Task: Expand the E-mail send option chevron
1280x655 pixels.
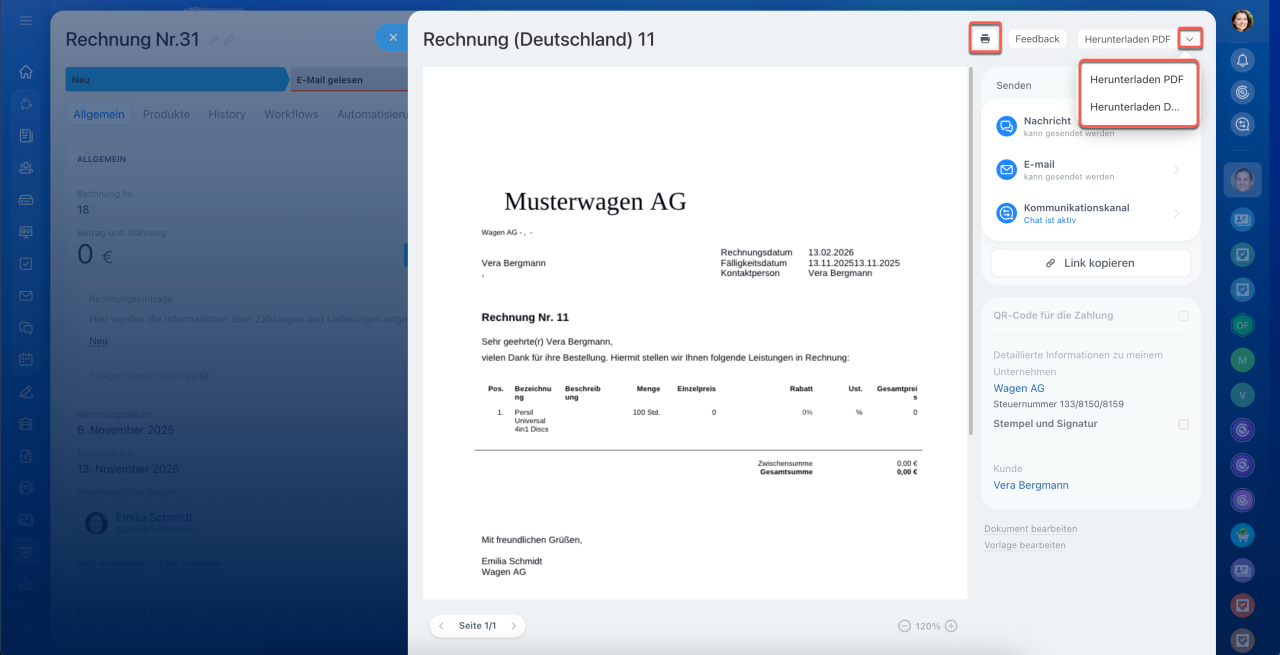Action: [1176, 170]
